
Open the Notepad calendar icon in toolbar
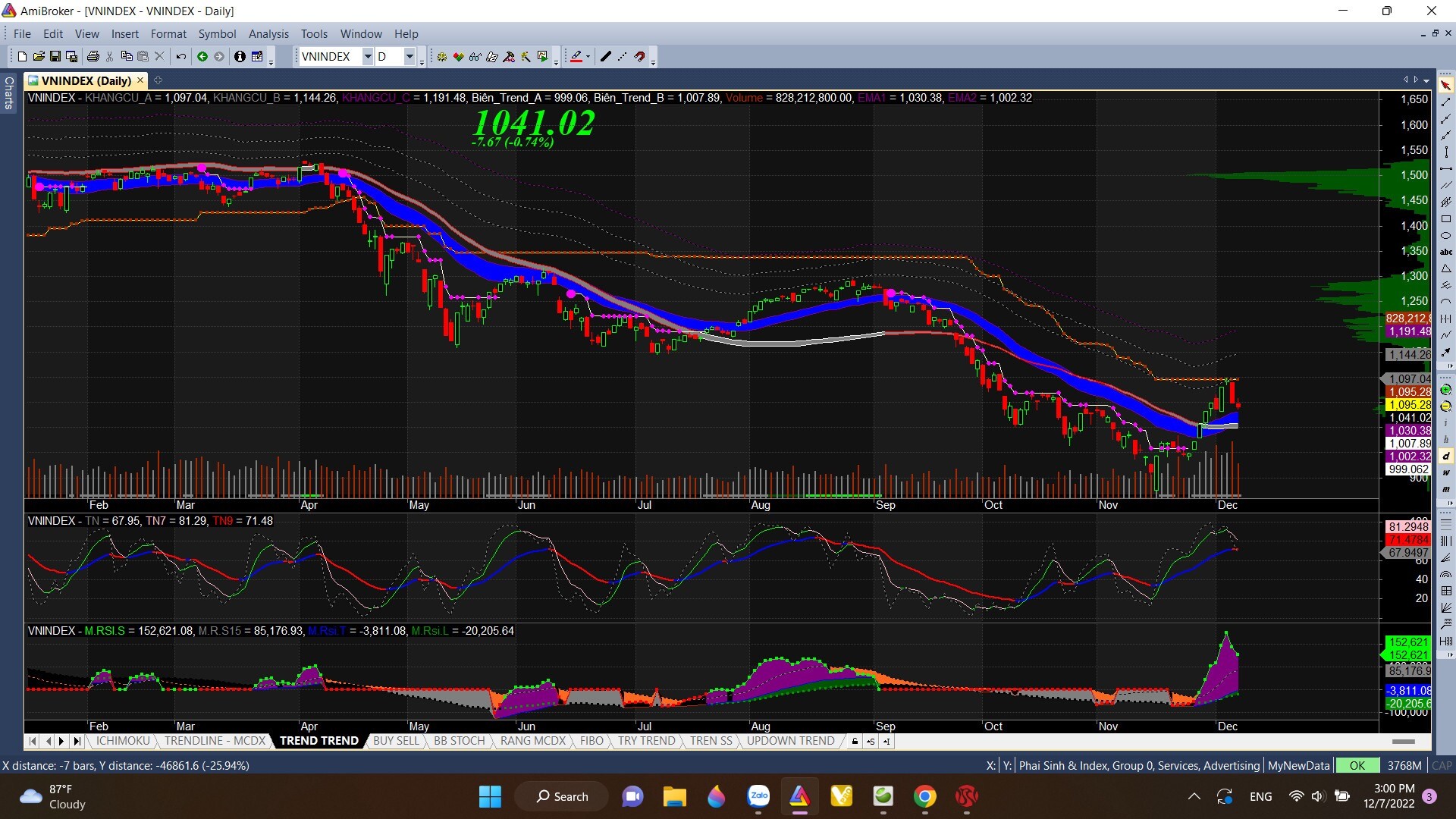pyautogui.click(x=257, y=57)
